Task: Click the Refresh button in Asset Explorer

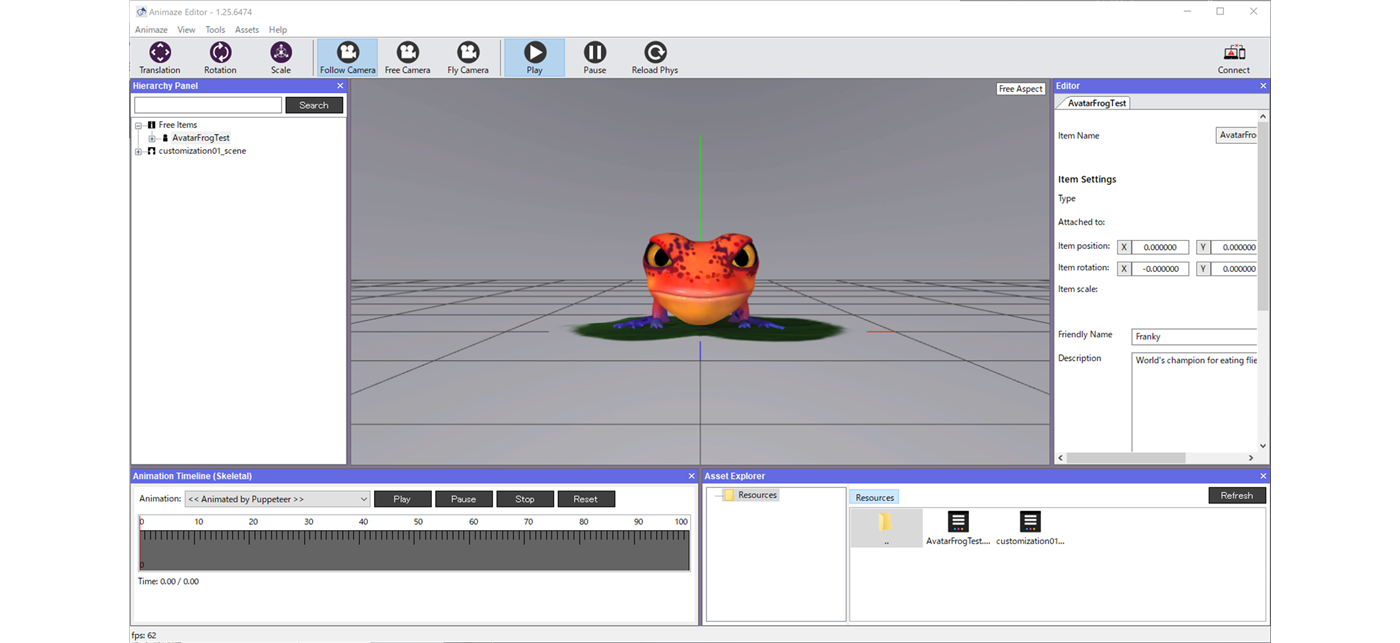Action: click(1236, 496)
